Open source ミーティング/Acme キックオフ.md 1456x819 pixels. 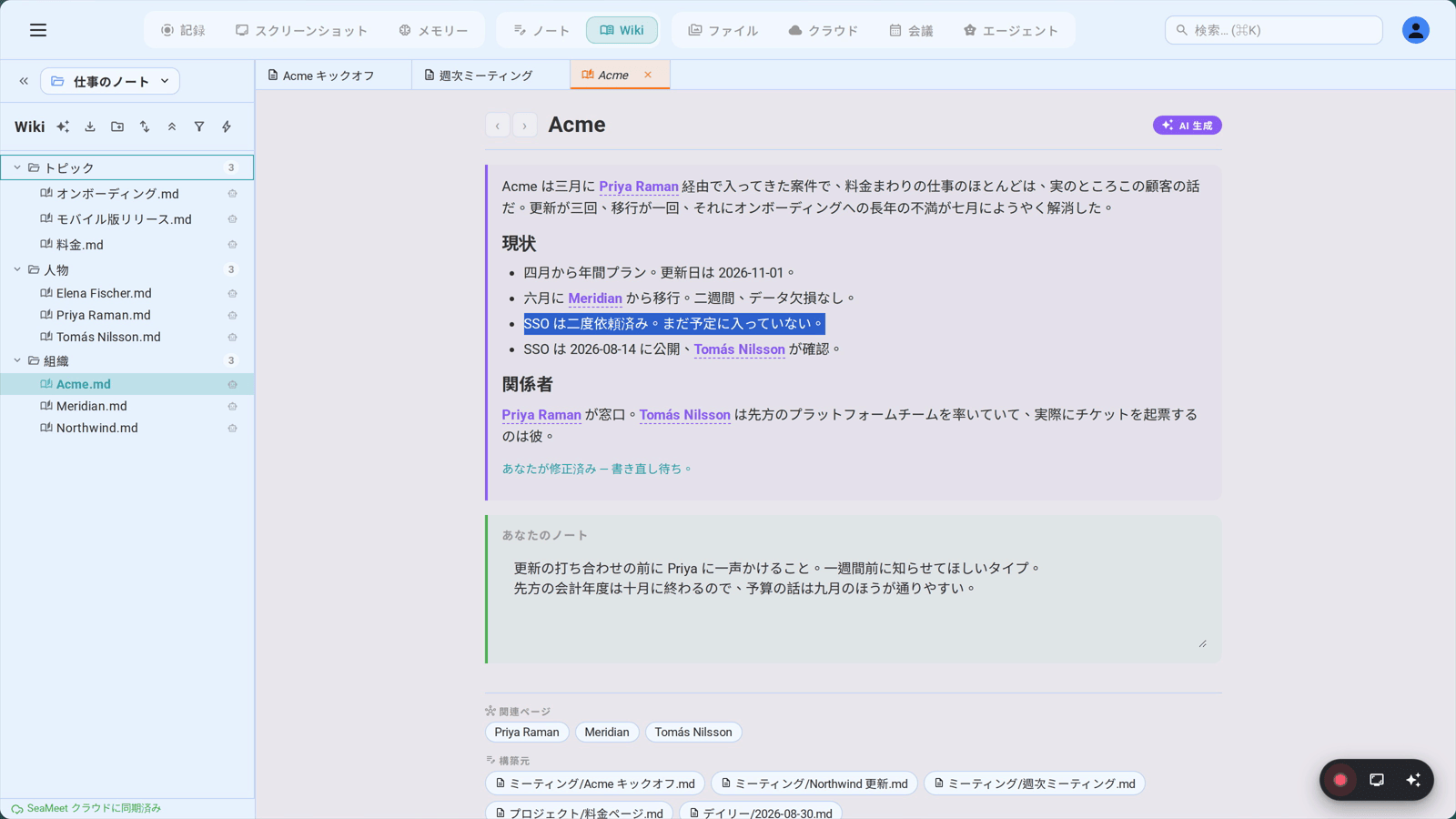[595, 784]
